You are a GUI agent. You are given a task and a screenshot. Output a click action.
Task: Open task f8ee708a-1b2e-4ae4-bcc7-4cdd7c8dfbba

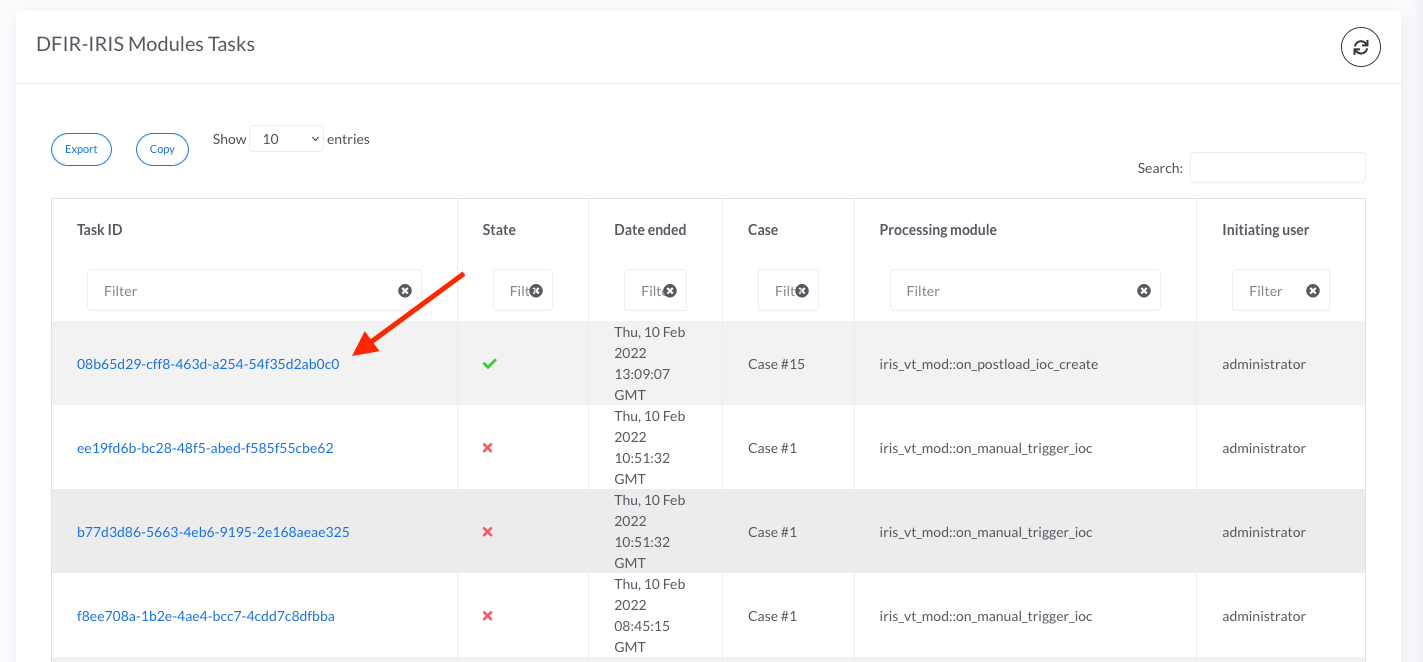coord(205,616)
